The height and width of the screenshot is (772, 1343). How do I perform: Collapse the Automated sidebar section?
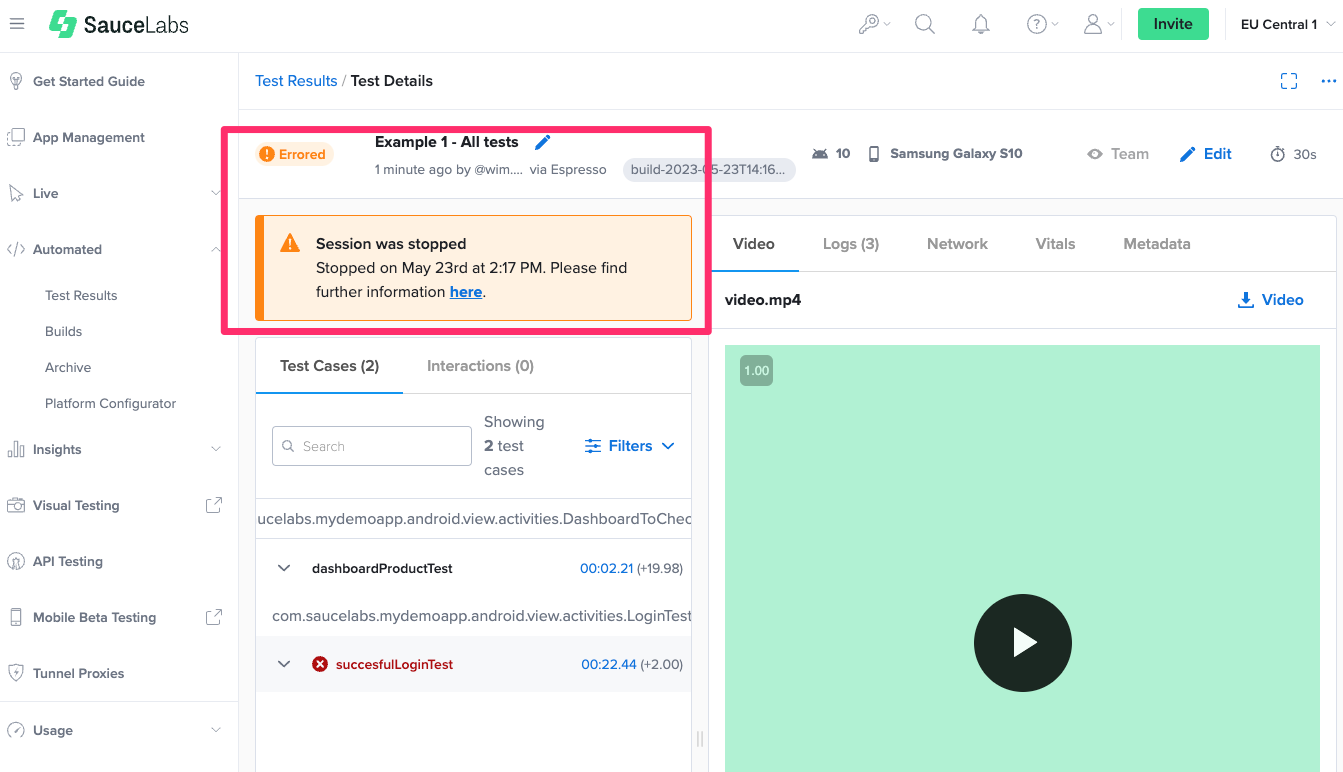216,249
